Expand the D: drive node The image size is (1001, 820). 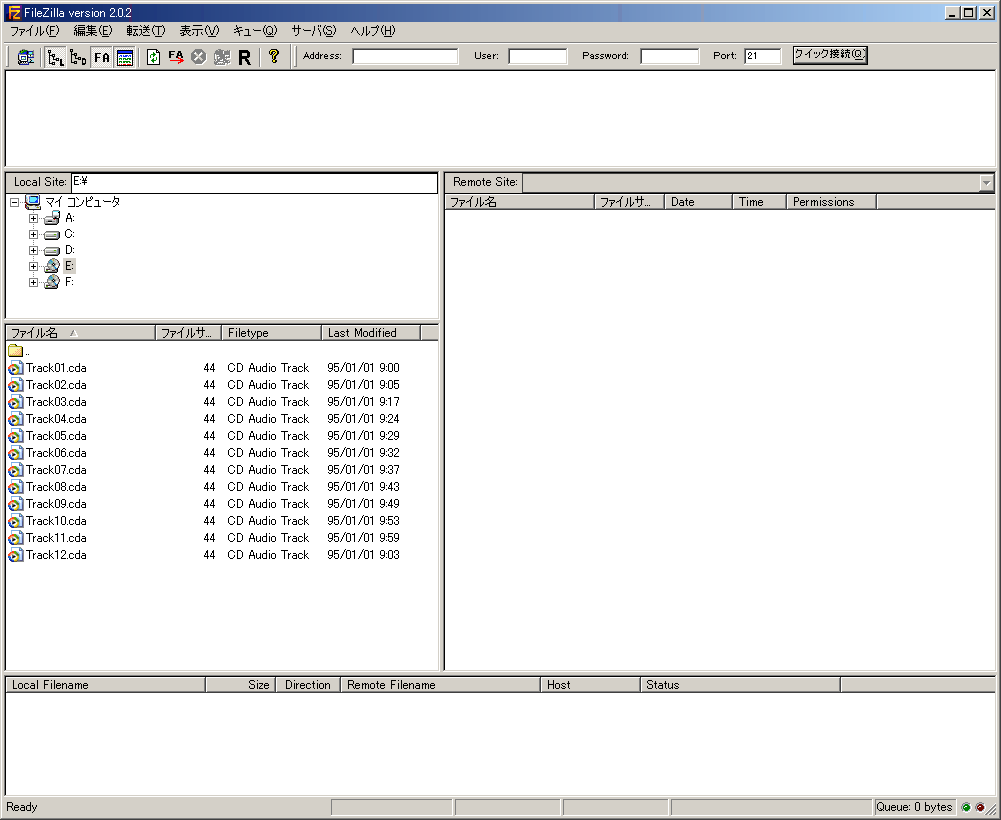[33, 250]
